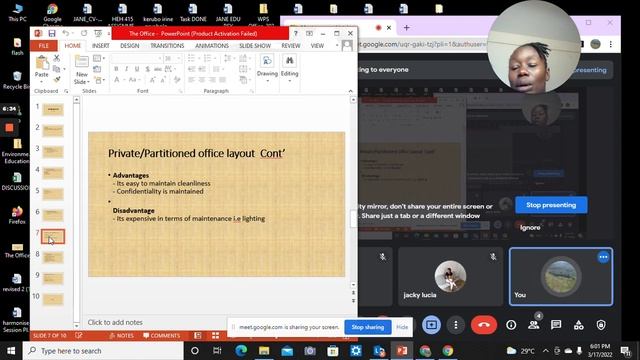Open the font size dropdown

coord(178,58)
